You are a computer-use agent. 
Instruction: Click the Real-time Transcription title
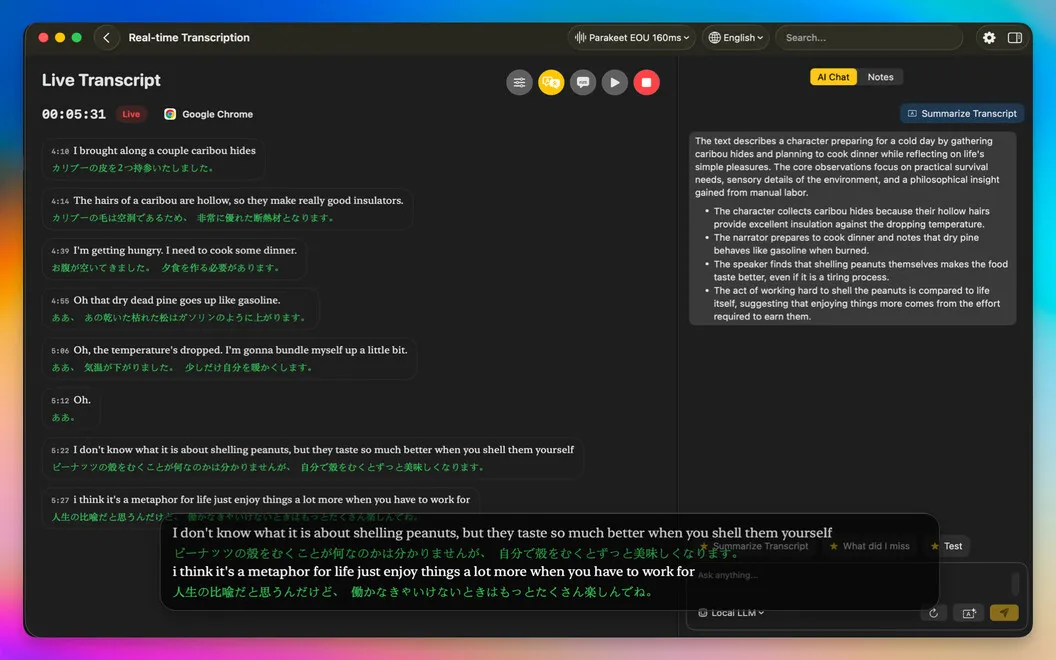(189, 38)
